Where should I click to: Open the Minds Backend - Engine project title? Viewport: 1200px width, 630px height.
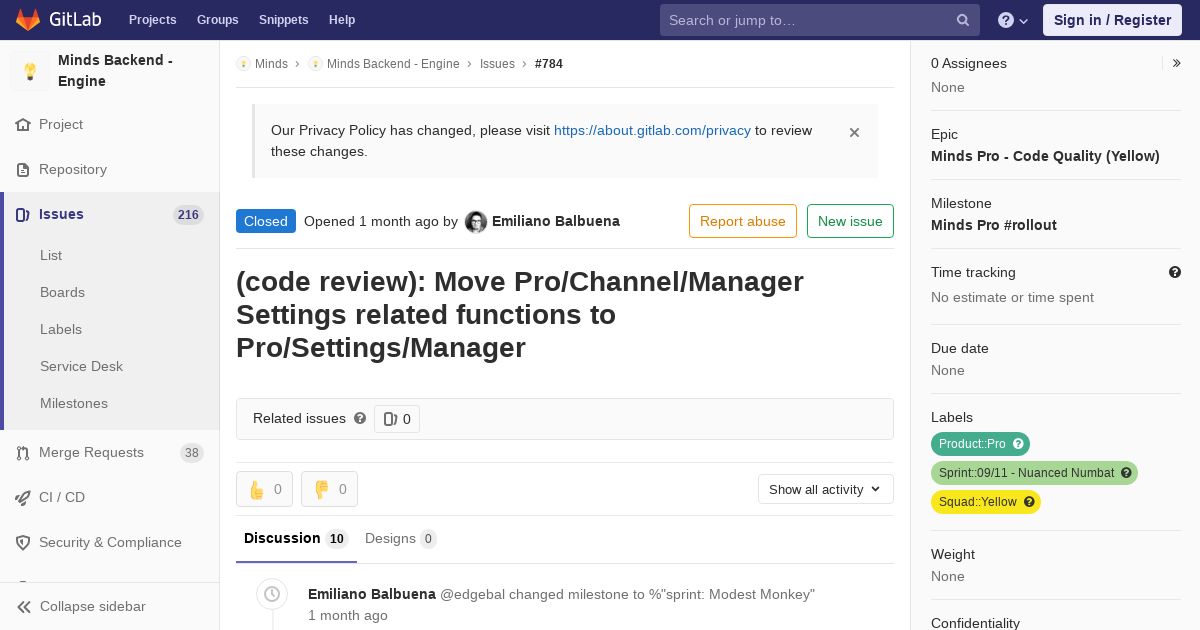click(x=115, y=70)
